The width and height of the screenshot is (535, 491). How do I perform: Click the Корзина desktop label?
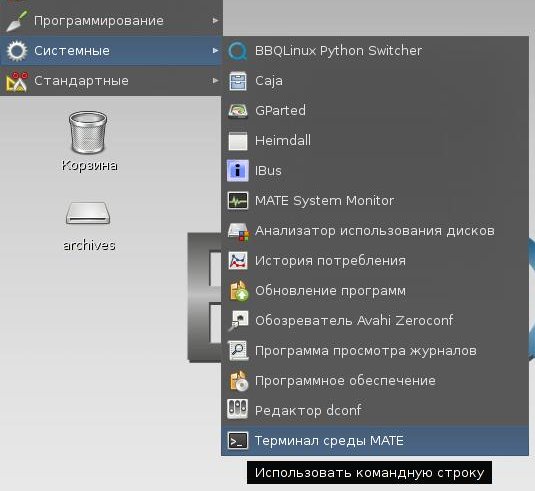[x=89, y=165]
